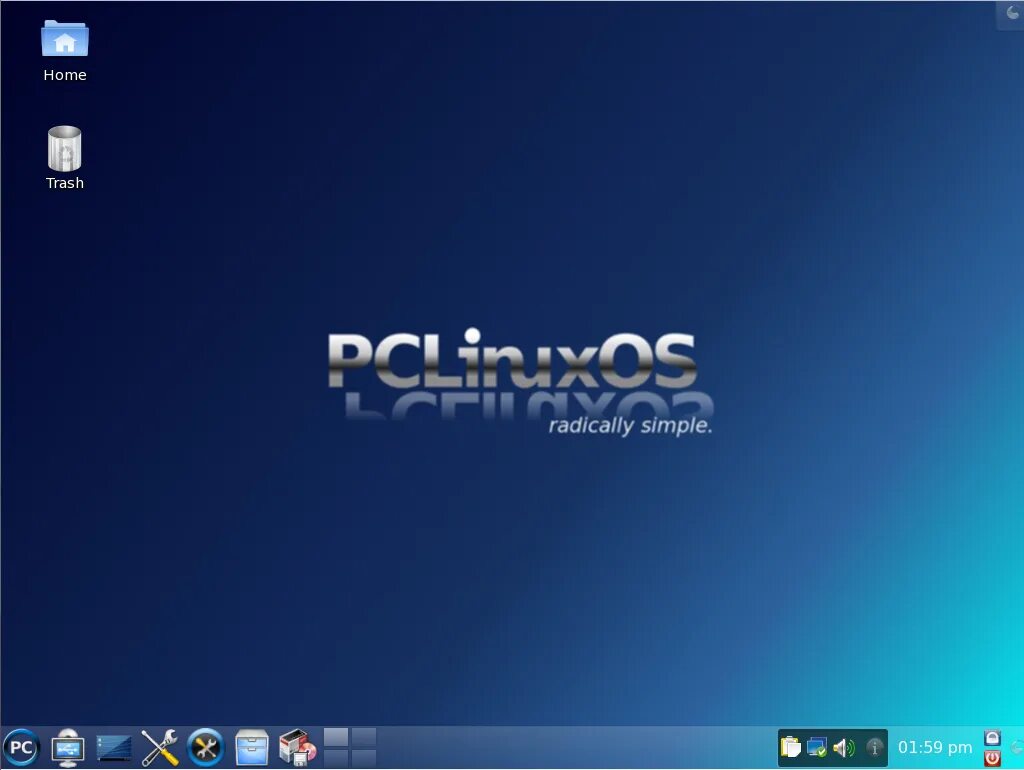Open the panel toolbox at right edge of taskbar
The height and width of the screenshot is (770, 1024).
pos(1017,747)
